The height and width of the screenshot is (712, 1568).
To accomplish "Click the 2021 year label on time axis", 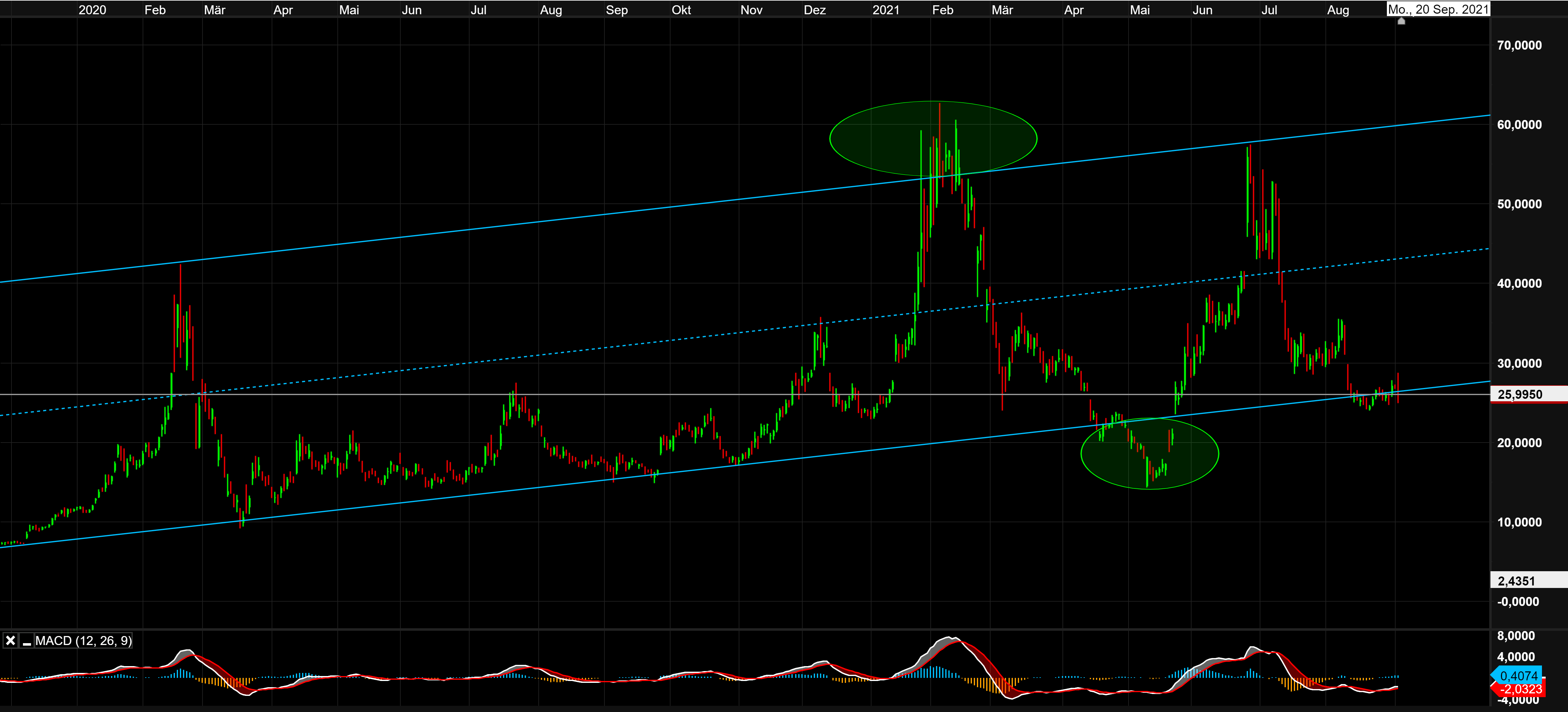I will pos(886,10).
